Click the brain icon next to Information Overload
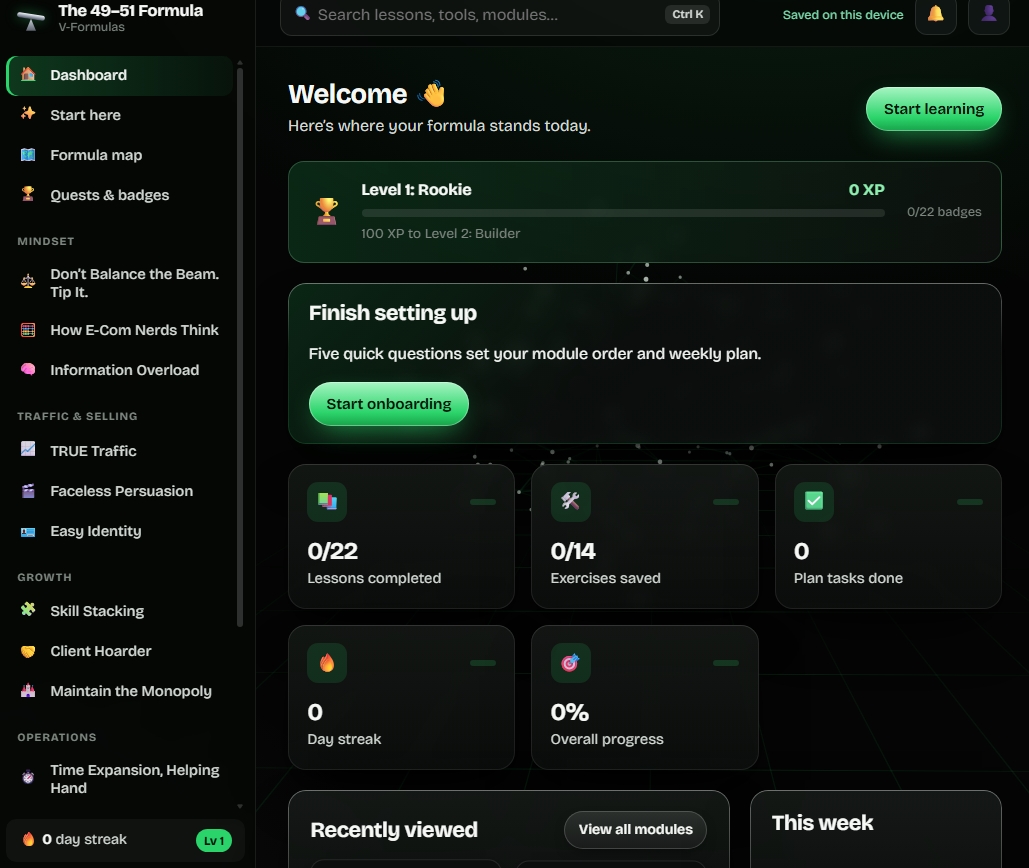Viewport: 1029px width, 868px height. (28, 369)
